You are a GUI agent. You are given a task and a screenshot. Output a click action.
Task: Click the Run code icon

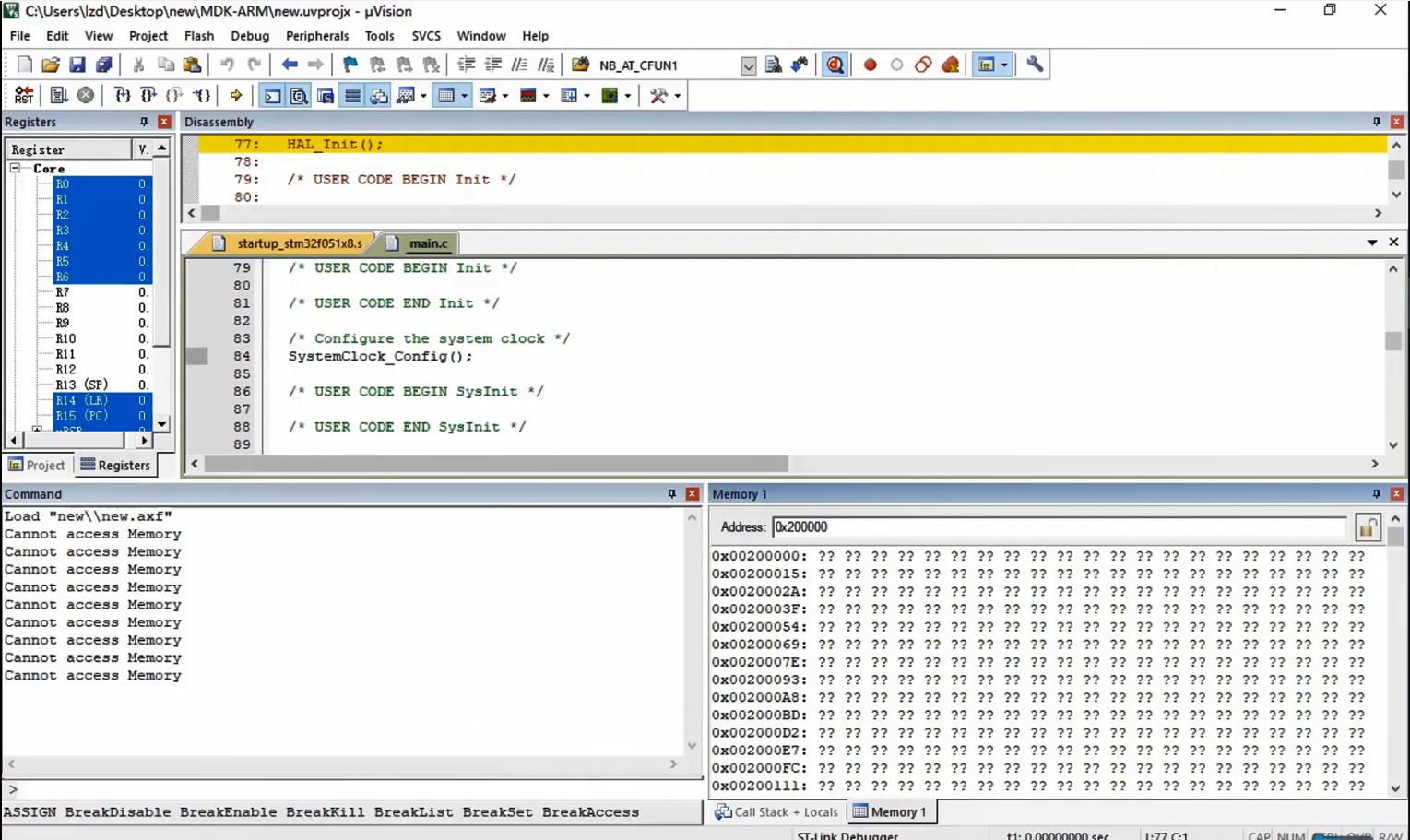click(x=58, y=96)
